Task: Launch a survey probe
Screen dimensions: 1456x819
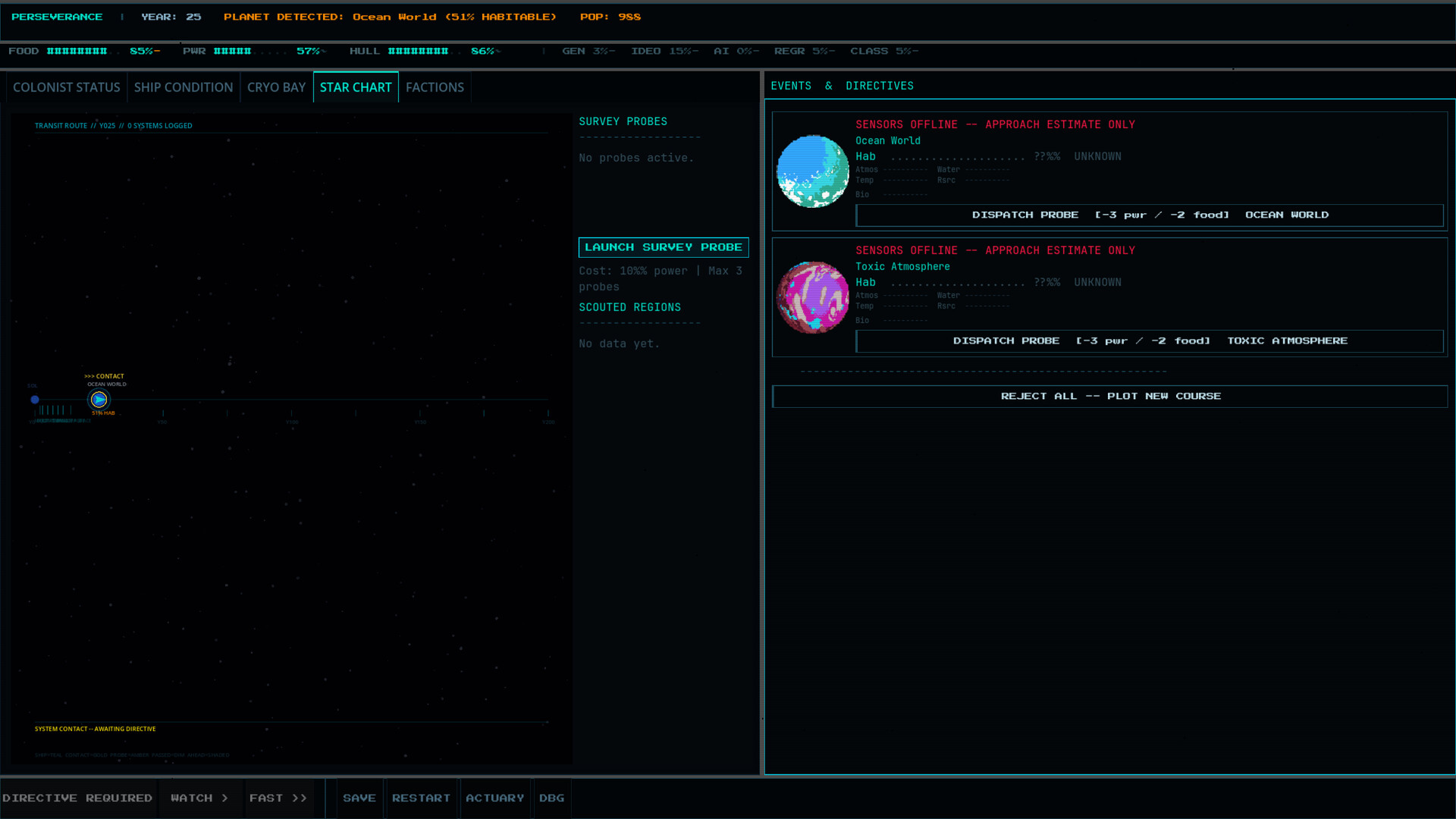Action: coord(664,247)
